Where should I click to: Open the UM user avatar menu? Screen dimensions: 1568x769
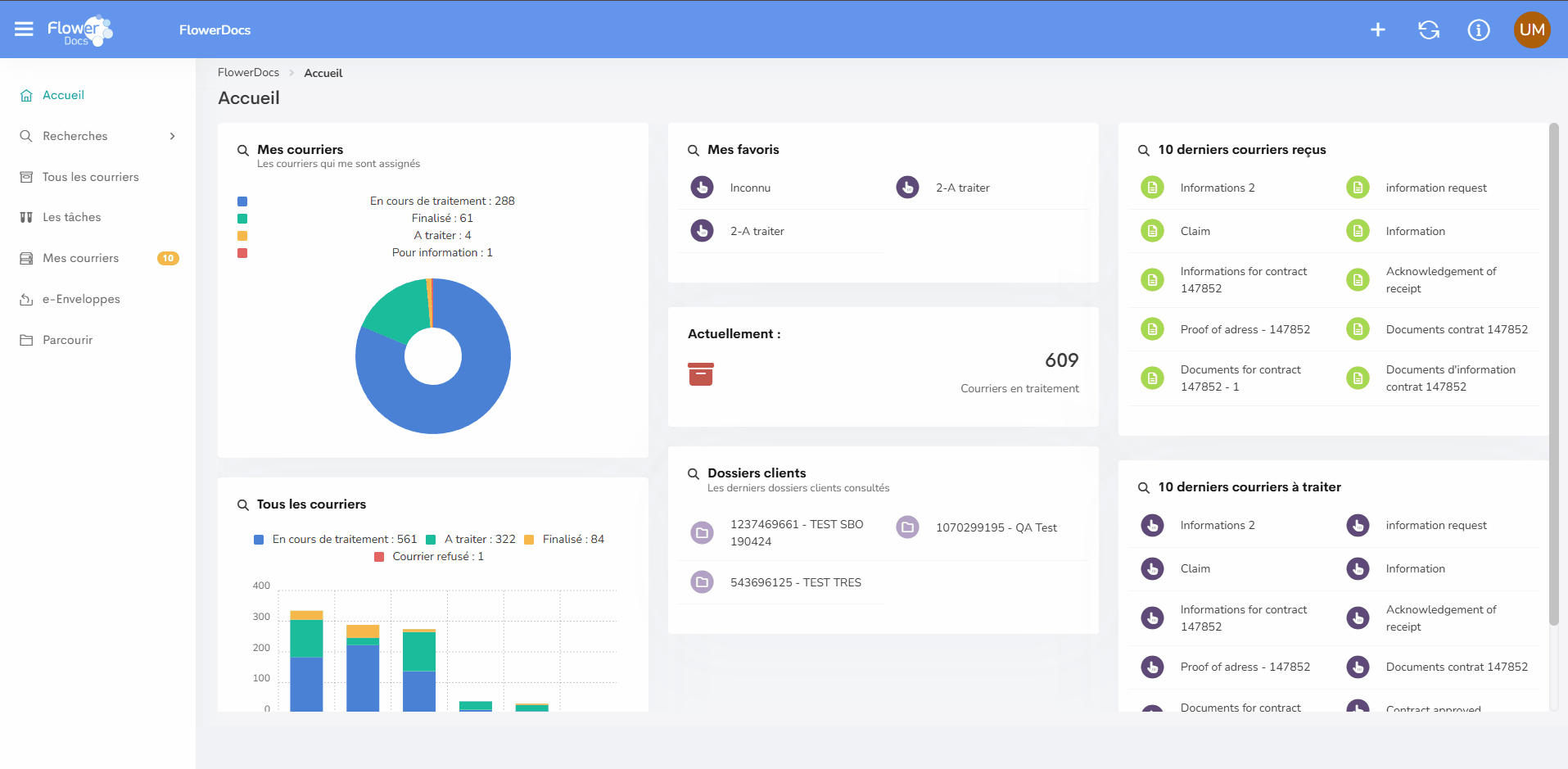pos(1532,30)
